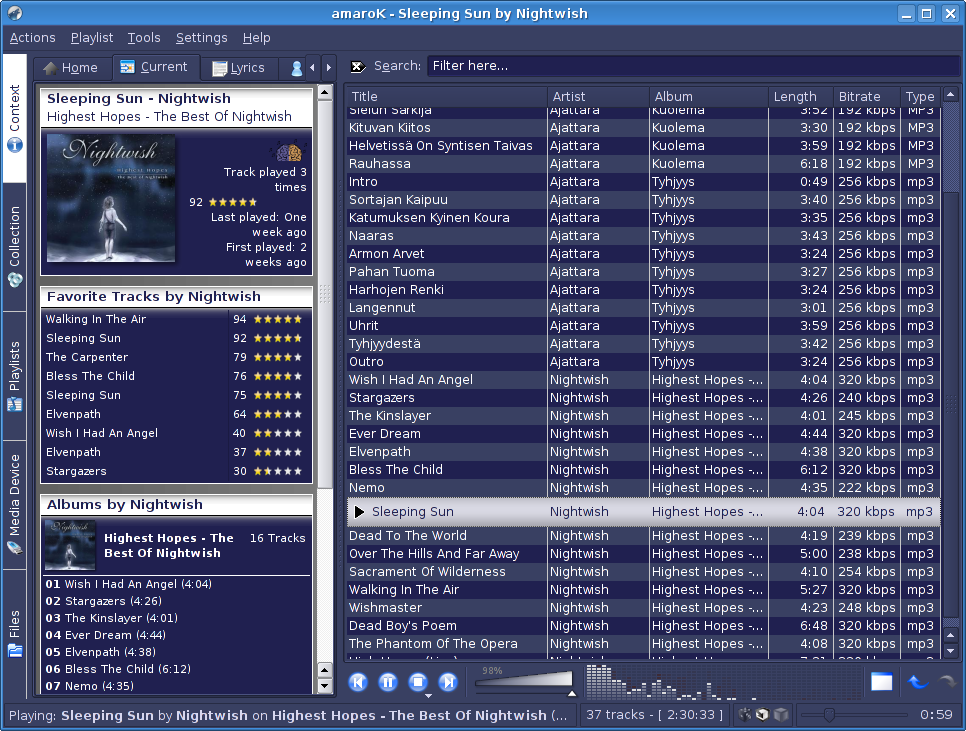Screen dimensions: 966x731
Task: Switch to the Current context tab
Action: point(156,67)
